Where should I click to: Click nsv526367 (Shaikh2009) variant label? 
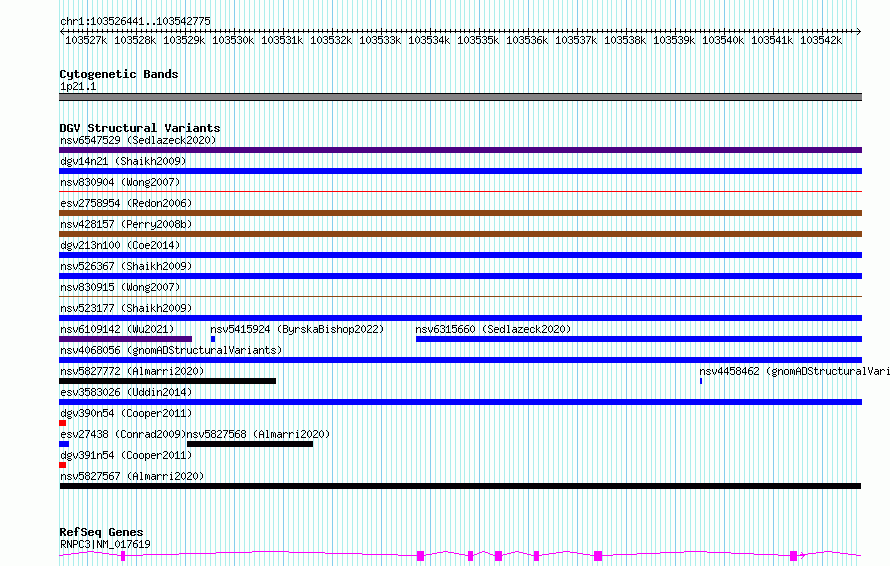pos(126,266)
